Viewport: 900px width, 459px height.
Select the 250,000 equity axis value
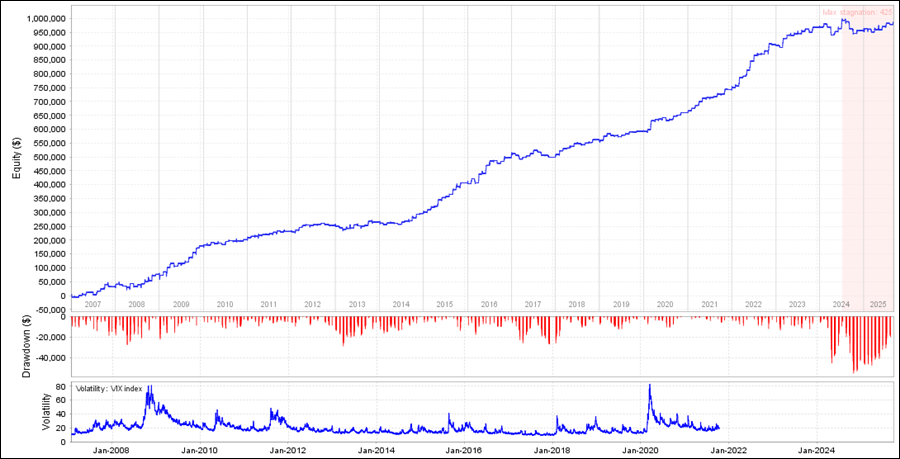pyautogui.click(x=50, y=227)
